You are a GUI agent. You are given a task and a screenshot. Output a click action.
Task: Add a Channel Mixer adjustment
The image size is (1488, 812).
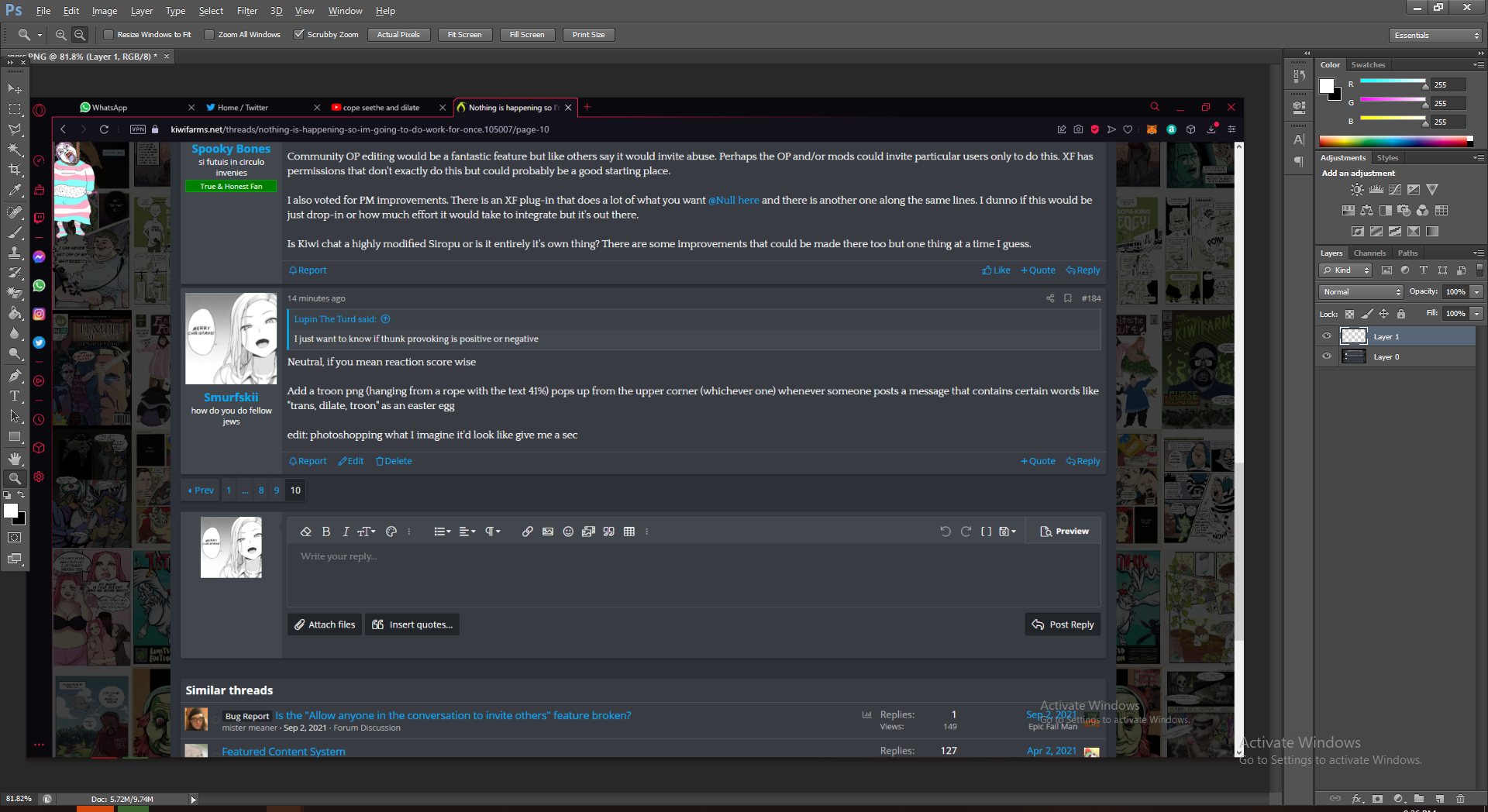(1423, 210)
